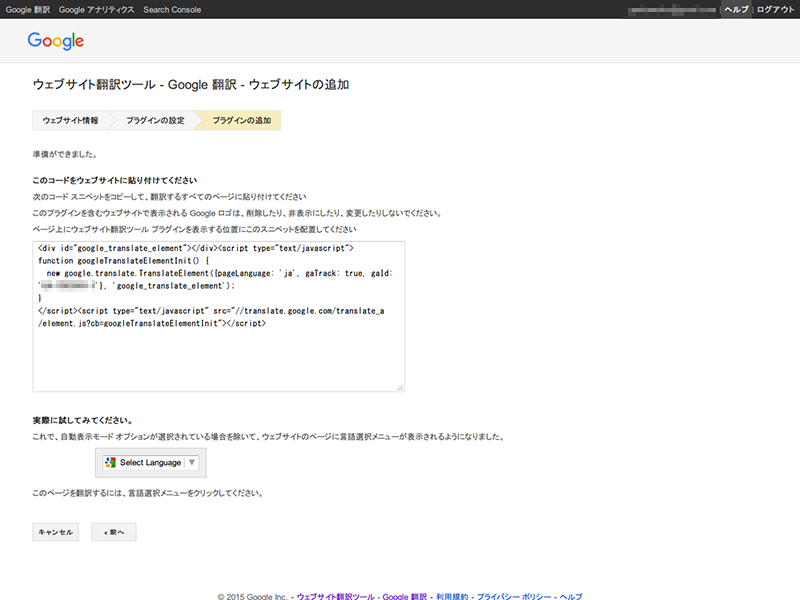Click the line starting これで、自動表示モード オプション
Screen dimensions: 800x600
268,437
